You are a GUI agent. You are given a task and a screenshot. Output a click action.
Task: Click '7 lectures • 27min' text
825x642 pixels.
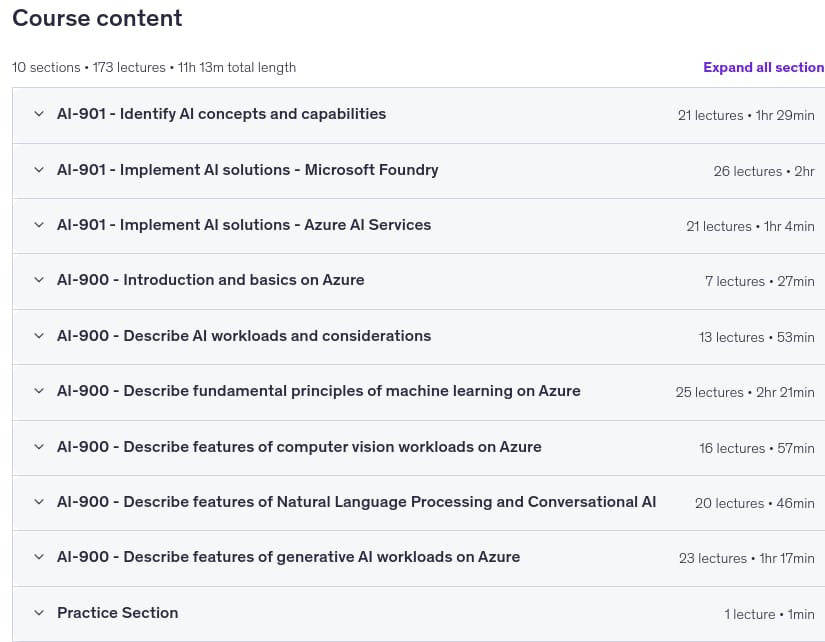760,282
